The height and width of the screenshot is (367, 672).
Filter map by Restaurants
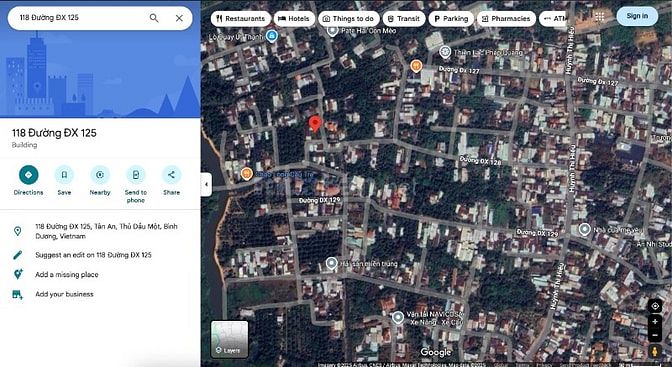(241, 19)
